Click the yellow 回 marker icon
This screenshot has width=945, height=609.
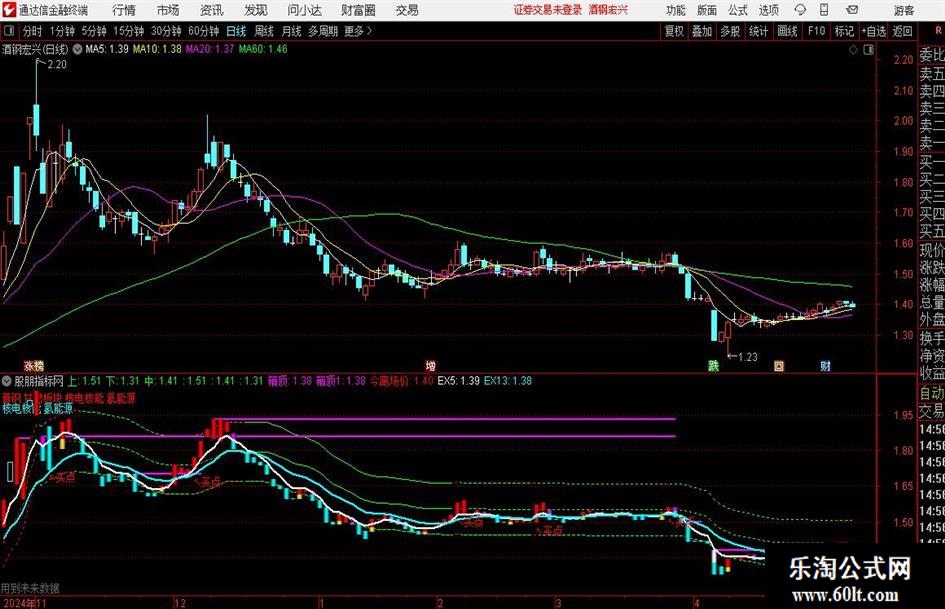tap(779, 365)
